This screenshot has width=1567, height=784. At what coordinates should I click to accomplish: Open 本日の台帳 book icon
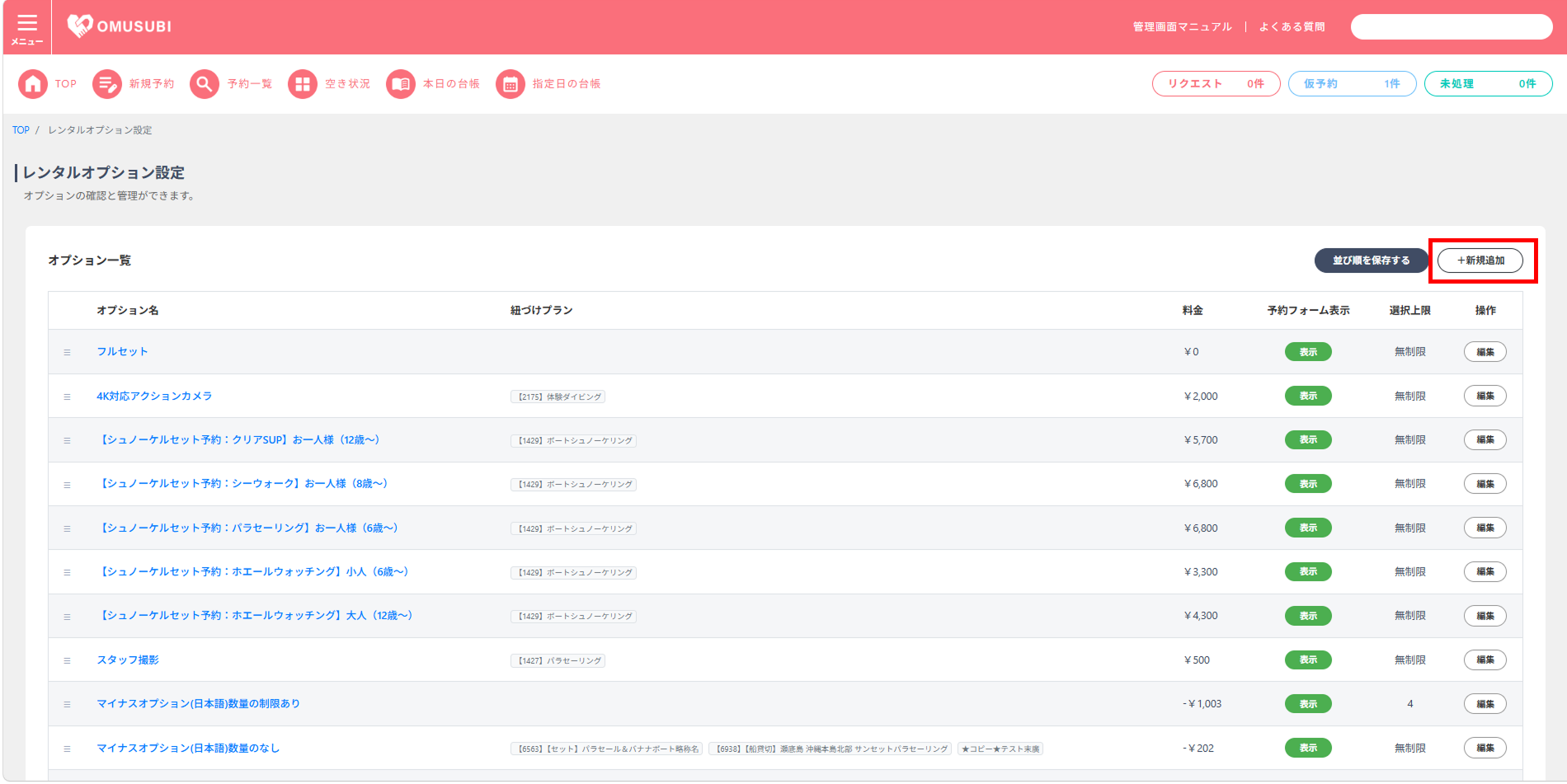tap(401, 84)
